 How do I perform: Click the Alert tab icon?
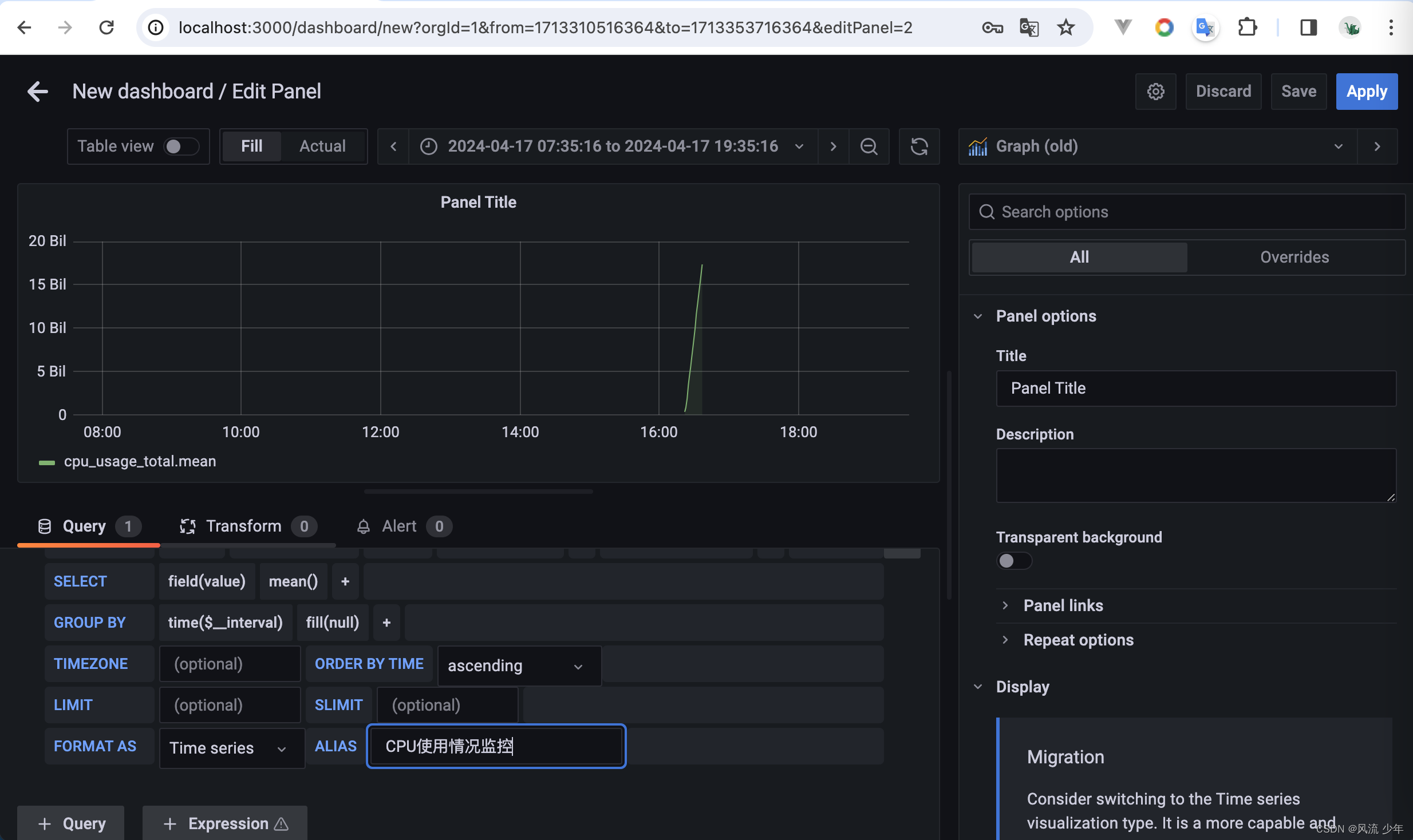point(362,525)
